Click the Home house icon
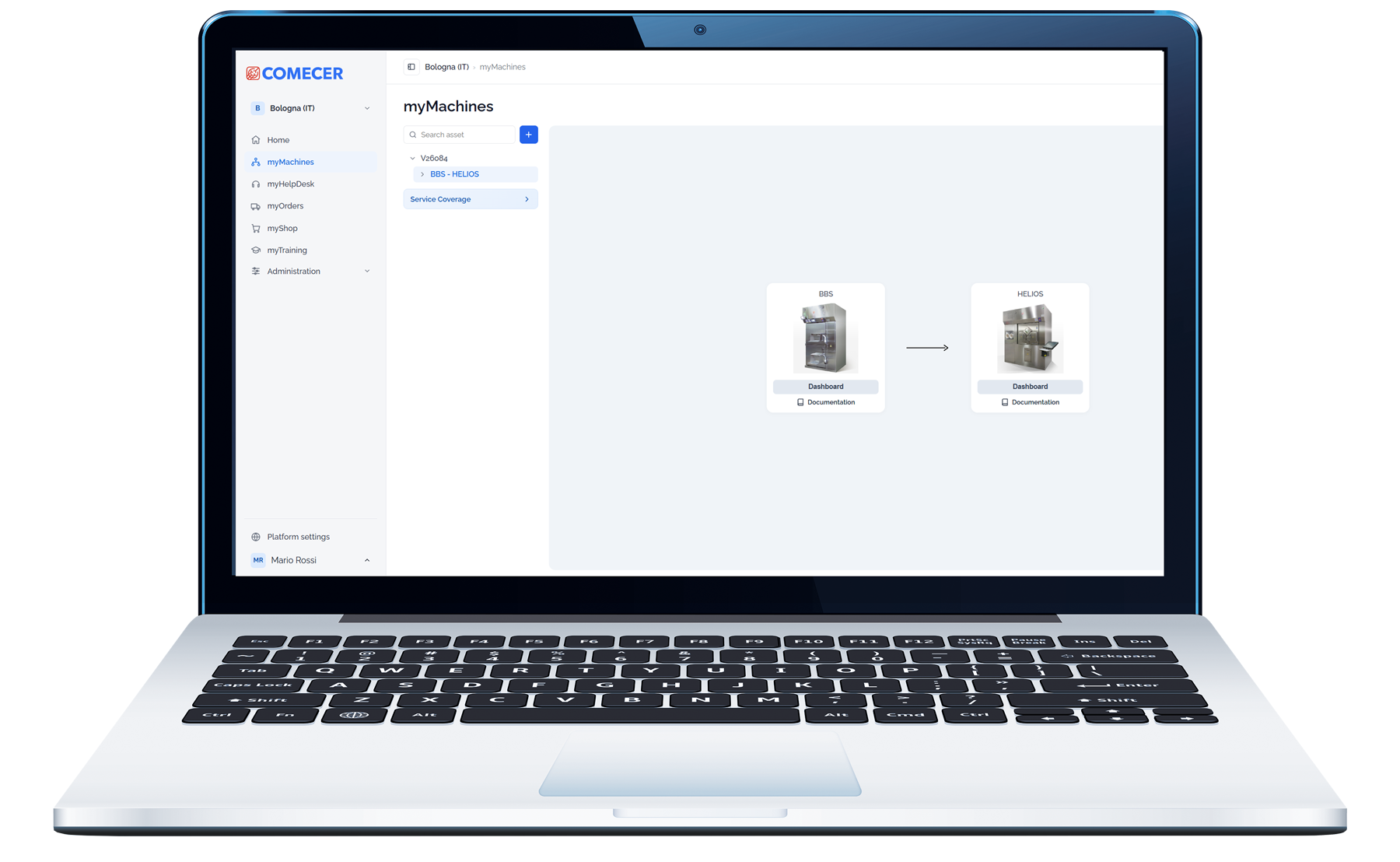This screenshot has height=862, width=1400. point(256,140)
